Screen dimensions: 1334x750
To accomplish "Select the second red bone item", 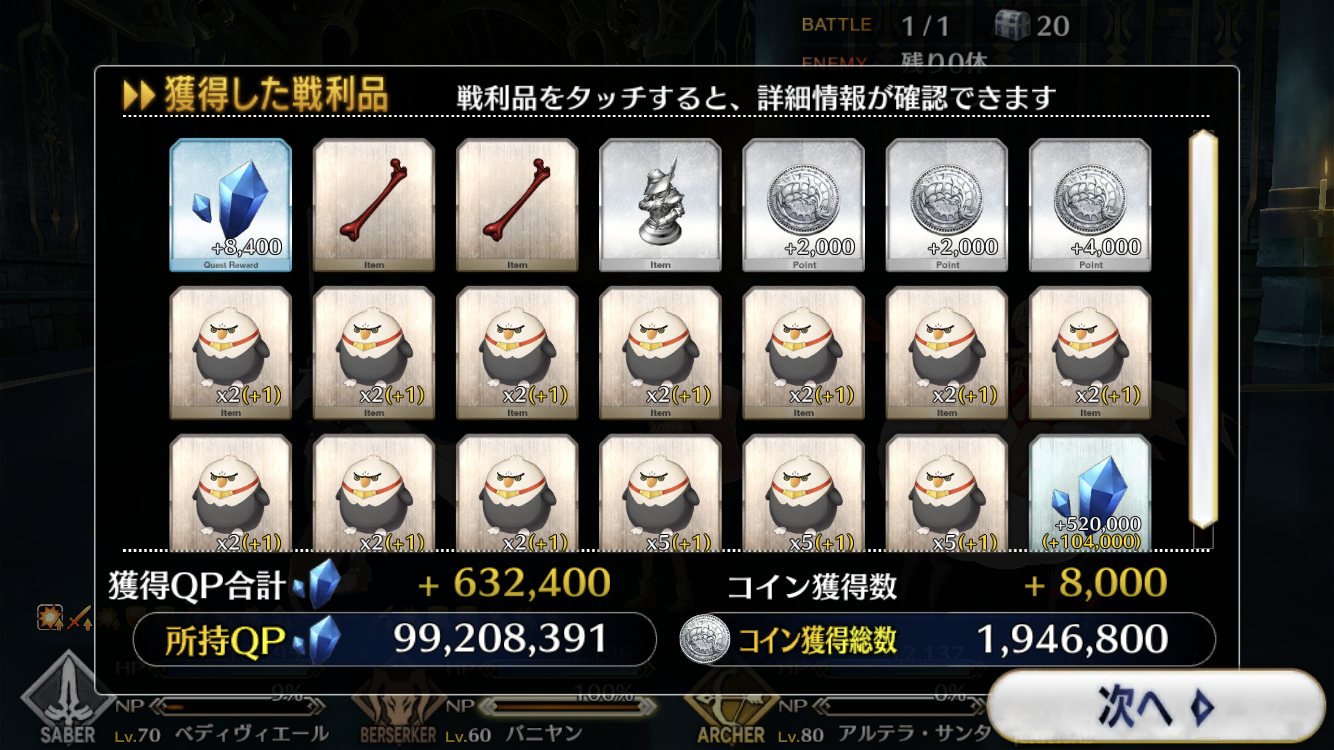I will pos(517,205).
